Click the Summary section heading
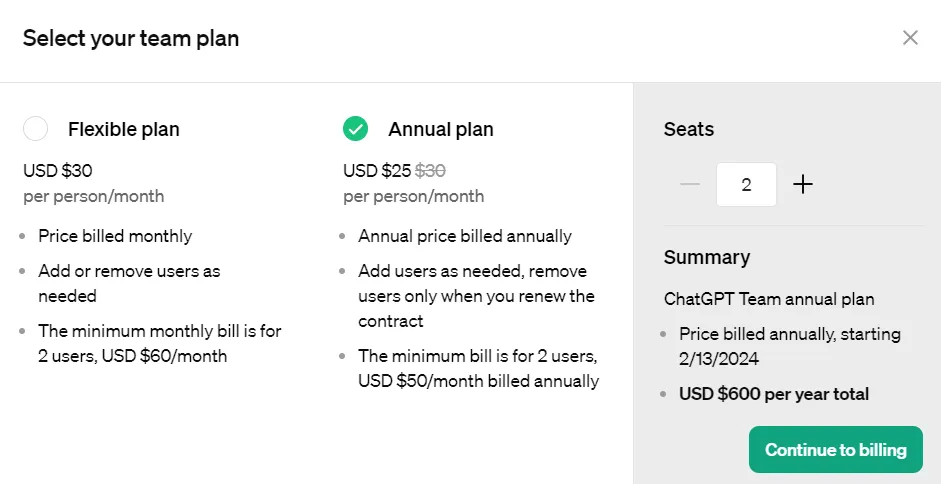 (707, 257)
